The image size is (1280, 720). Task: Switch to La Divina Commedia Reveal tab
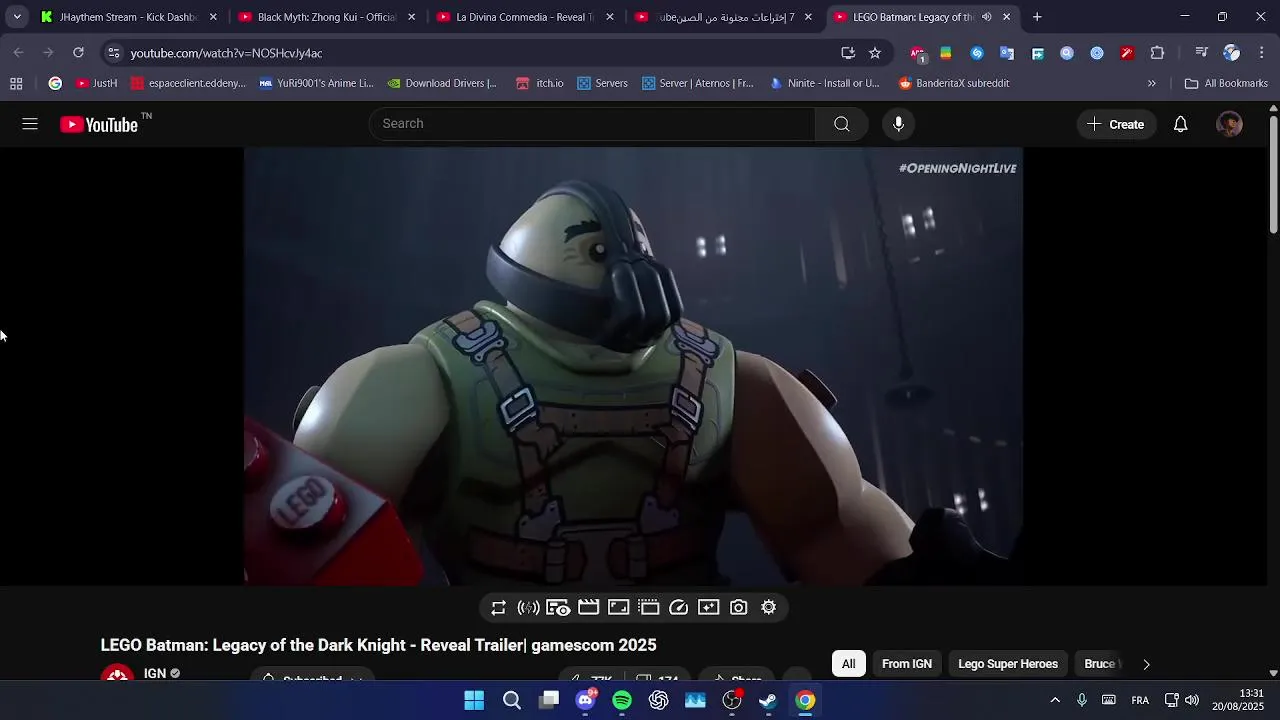point(525,17)
